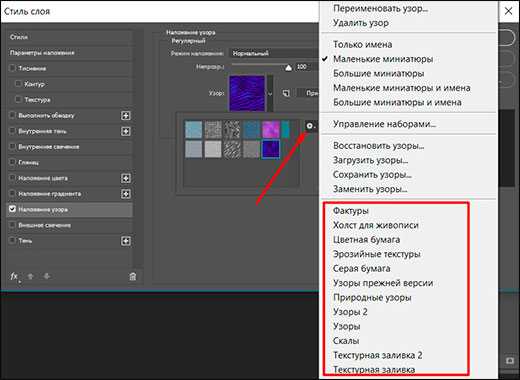Enable the Контур checkbox

click(18, 84)
